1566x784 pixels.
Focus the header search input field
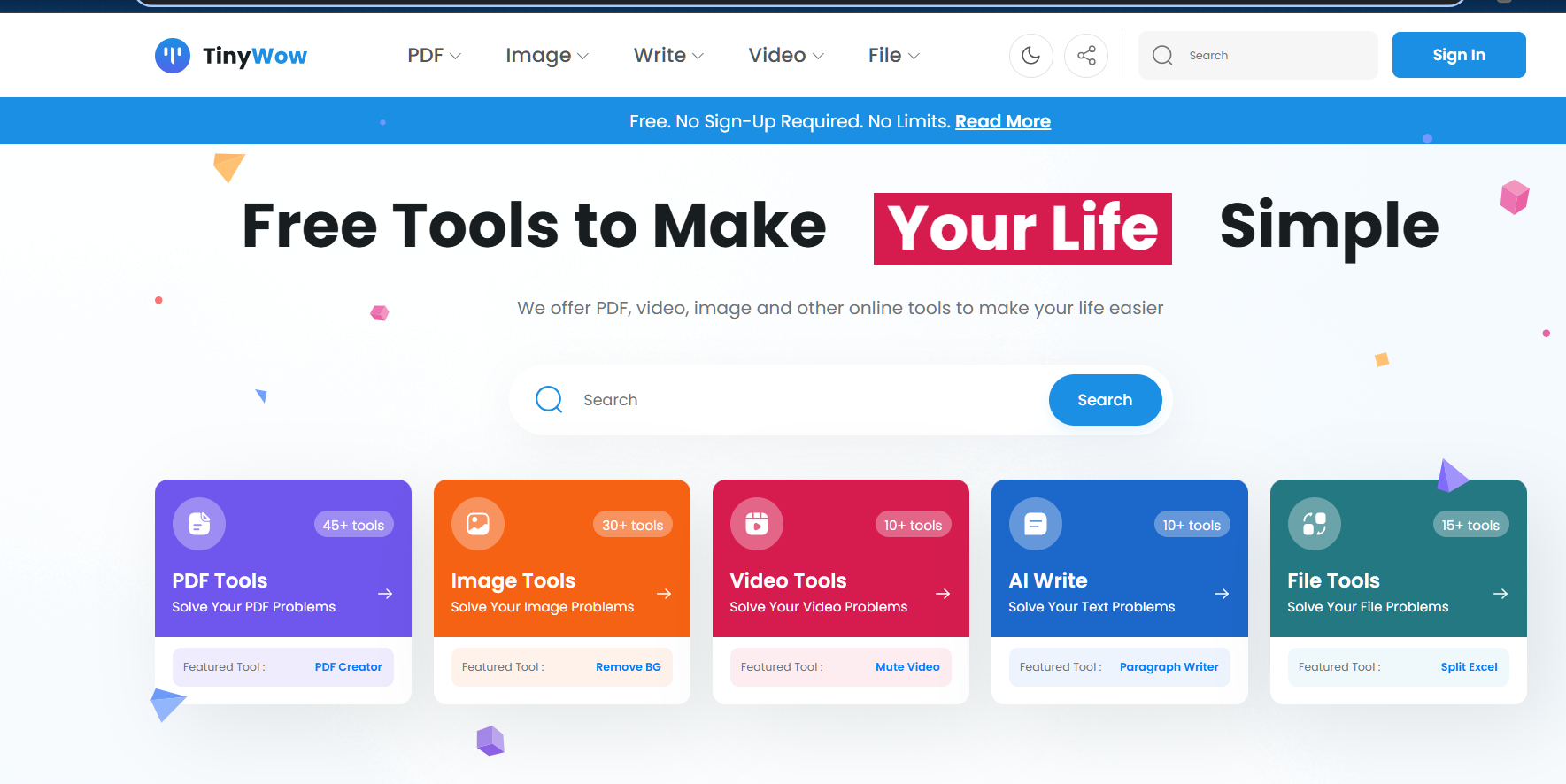[x=1258, y=56]
